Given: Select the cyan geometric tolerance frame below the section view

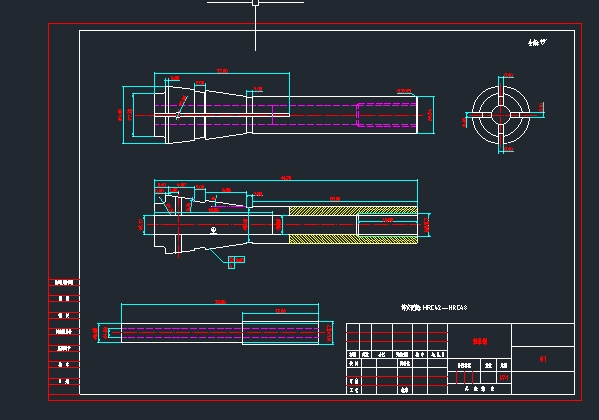Looking at the screenshot, I should 236,262.
